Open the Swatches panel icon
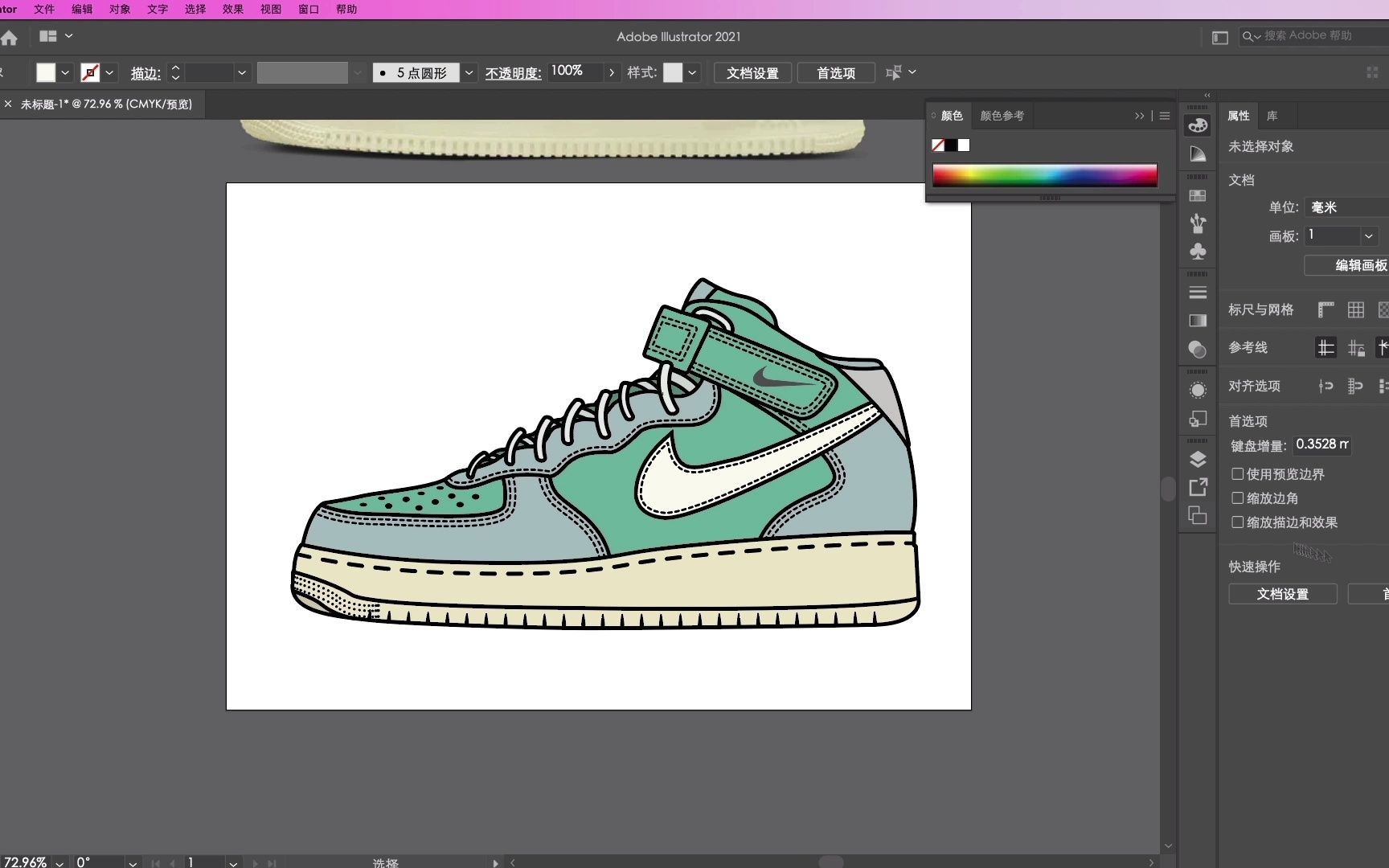Screen dimensions: 1389x868 point(1198,195)
